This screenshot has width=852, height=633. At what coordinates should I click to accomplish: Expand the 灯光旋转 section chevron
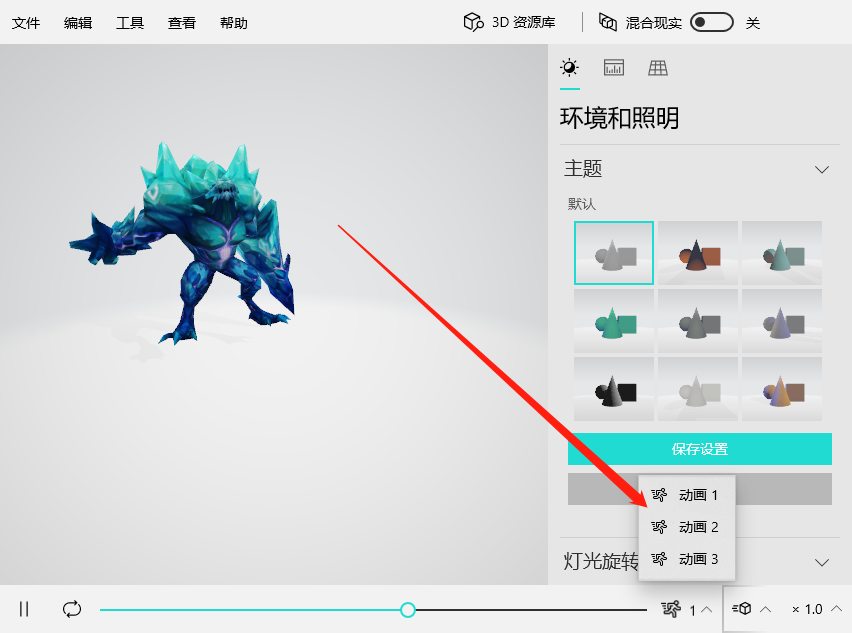coord(822,562)
